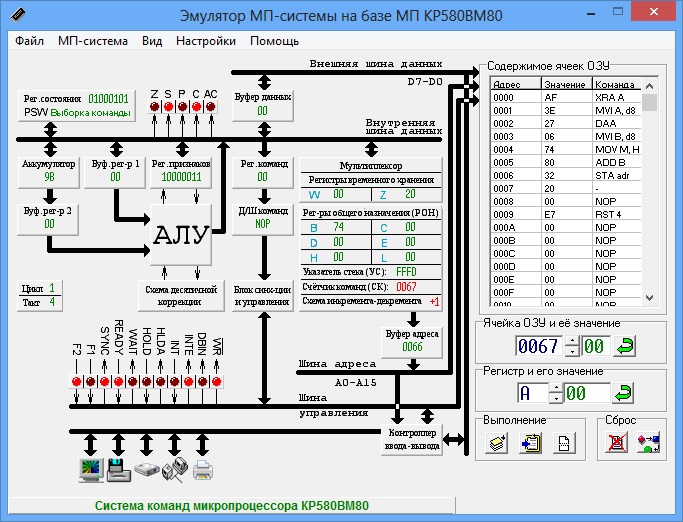Open the network terminals device icon
Screen dimensions: 683x522
pyautogui.click(x=175, y=470)
